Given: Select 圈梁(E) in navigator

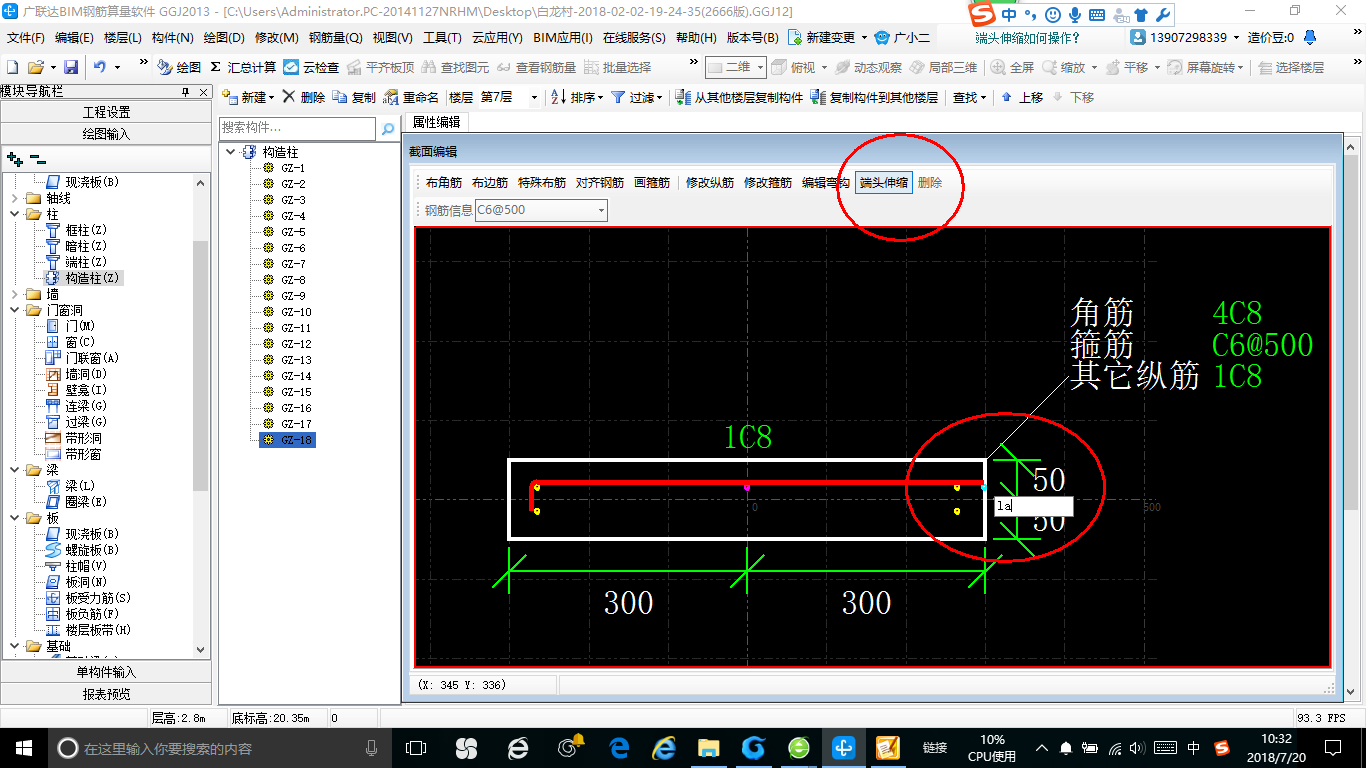Looking at the screenshot, I should 86,502.
